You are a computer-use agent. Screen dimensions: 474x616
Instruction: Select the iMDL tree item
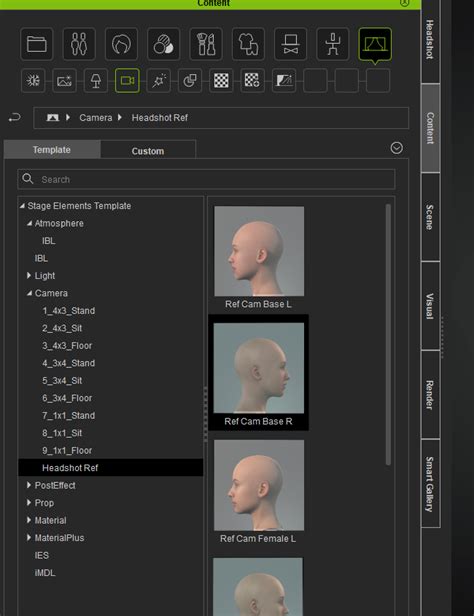tap(45, 573)
